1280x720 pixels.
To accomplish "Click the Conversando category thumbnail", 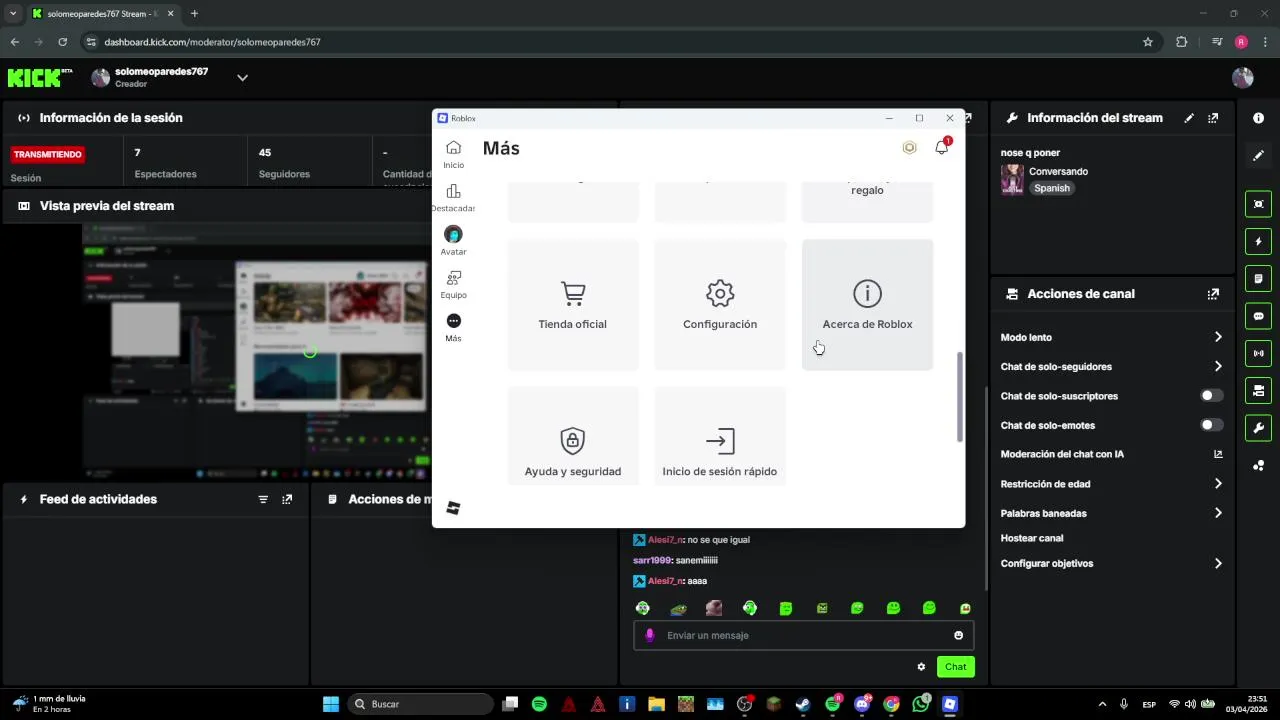I will coord(1012,179).
